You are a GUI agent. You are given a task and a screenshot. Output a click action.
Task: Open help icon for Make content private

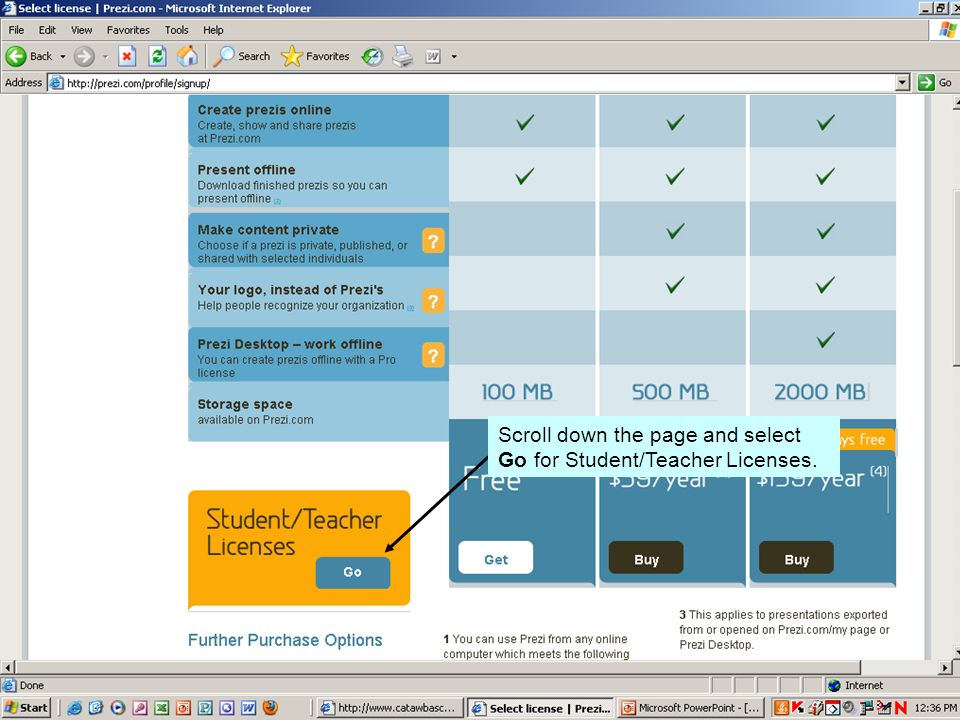click(x=433, y=241)
